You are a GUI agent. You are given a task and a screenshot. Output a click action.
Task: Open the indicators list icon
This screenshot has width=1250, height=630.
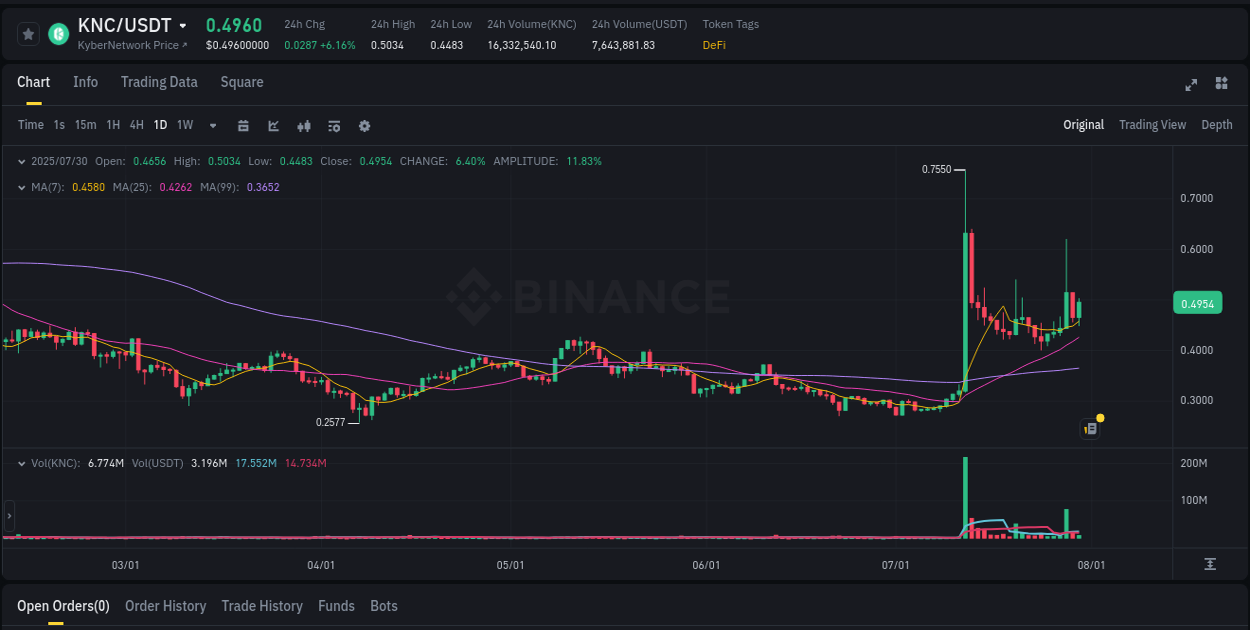click(x=333, y=125)
